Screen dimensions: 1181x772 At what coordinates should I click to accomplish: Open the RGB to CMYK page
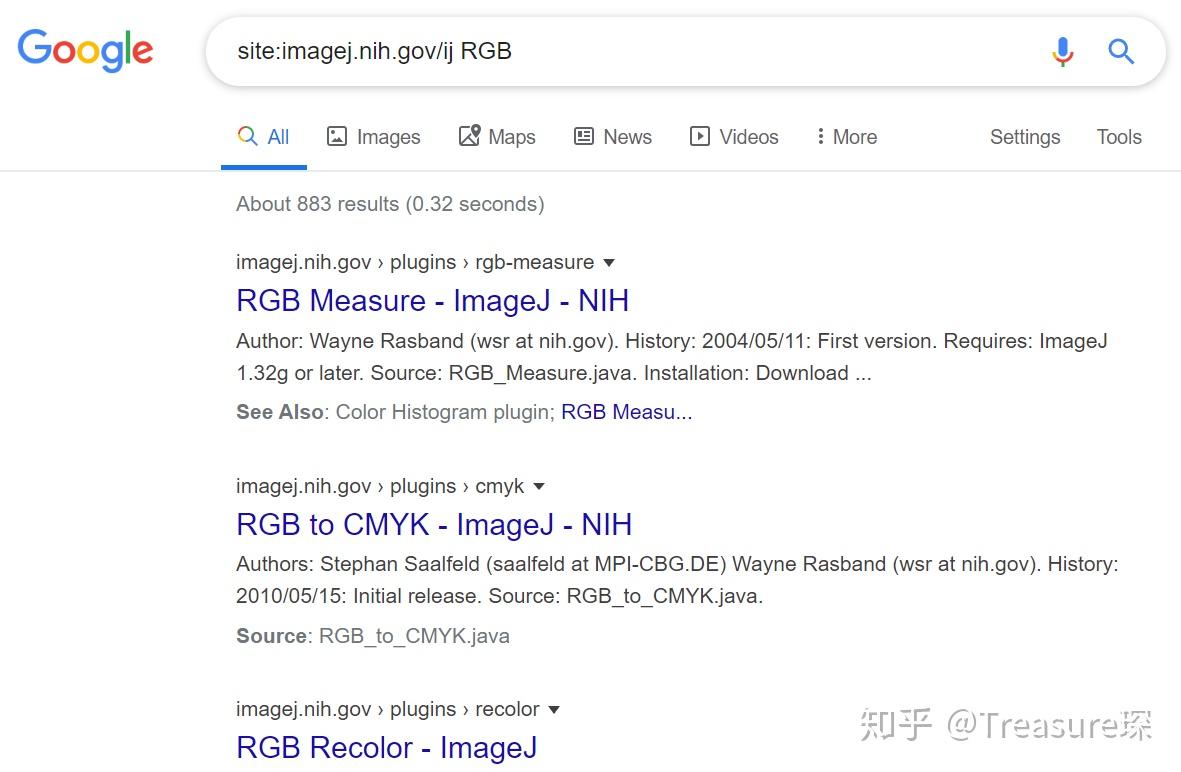[433, 524]
